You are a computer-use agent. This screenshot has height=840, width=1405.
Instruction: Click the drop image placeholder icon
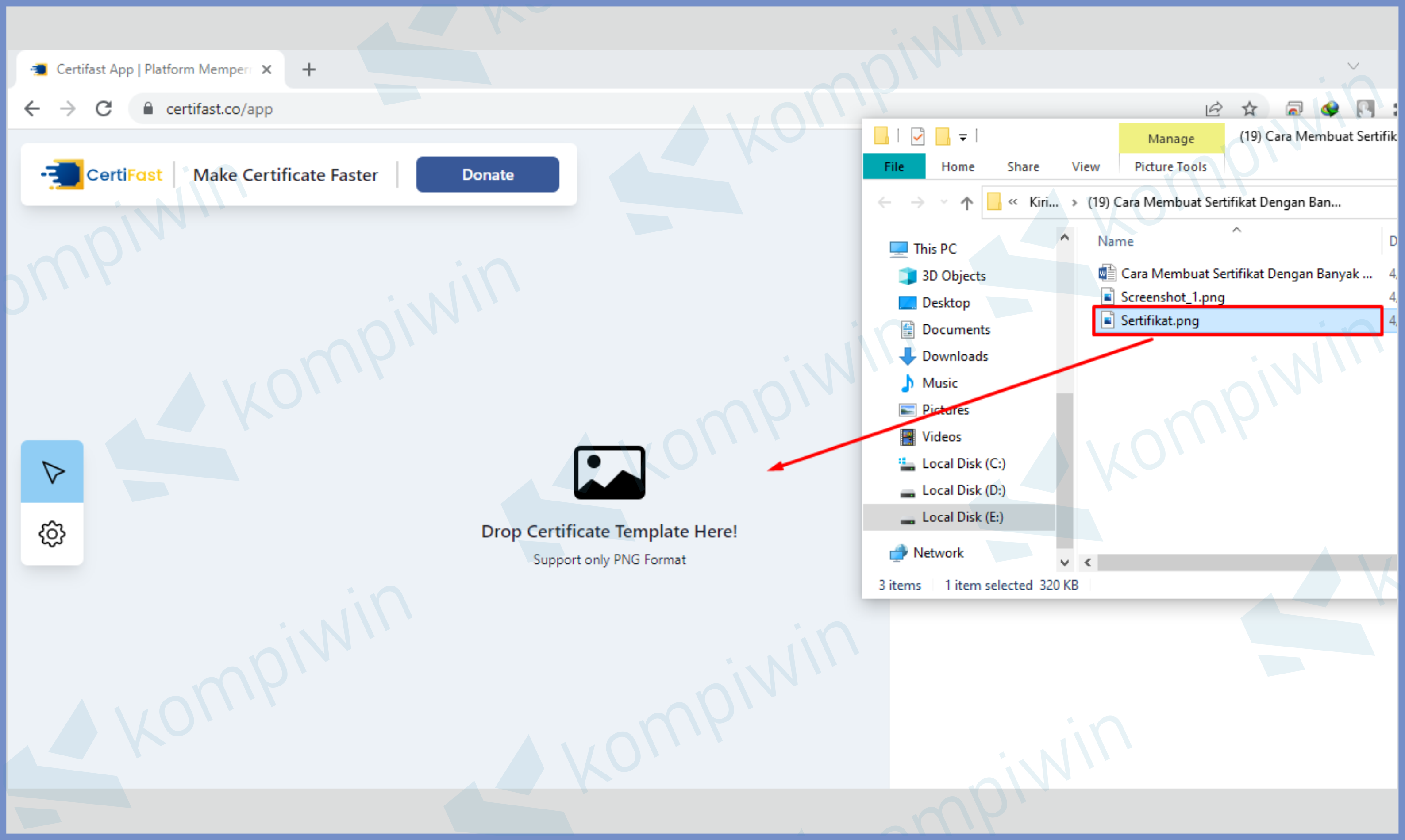[x=609, y=472]
